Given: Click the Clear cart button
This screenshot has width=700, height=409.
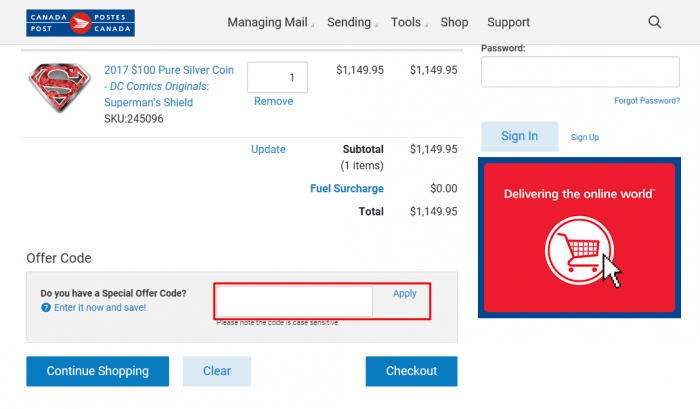Looking at the screenshot, I should [x=217, y=371].
